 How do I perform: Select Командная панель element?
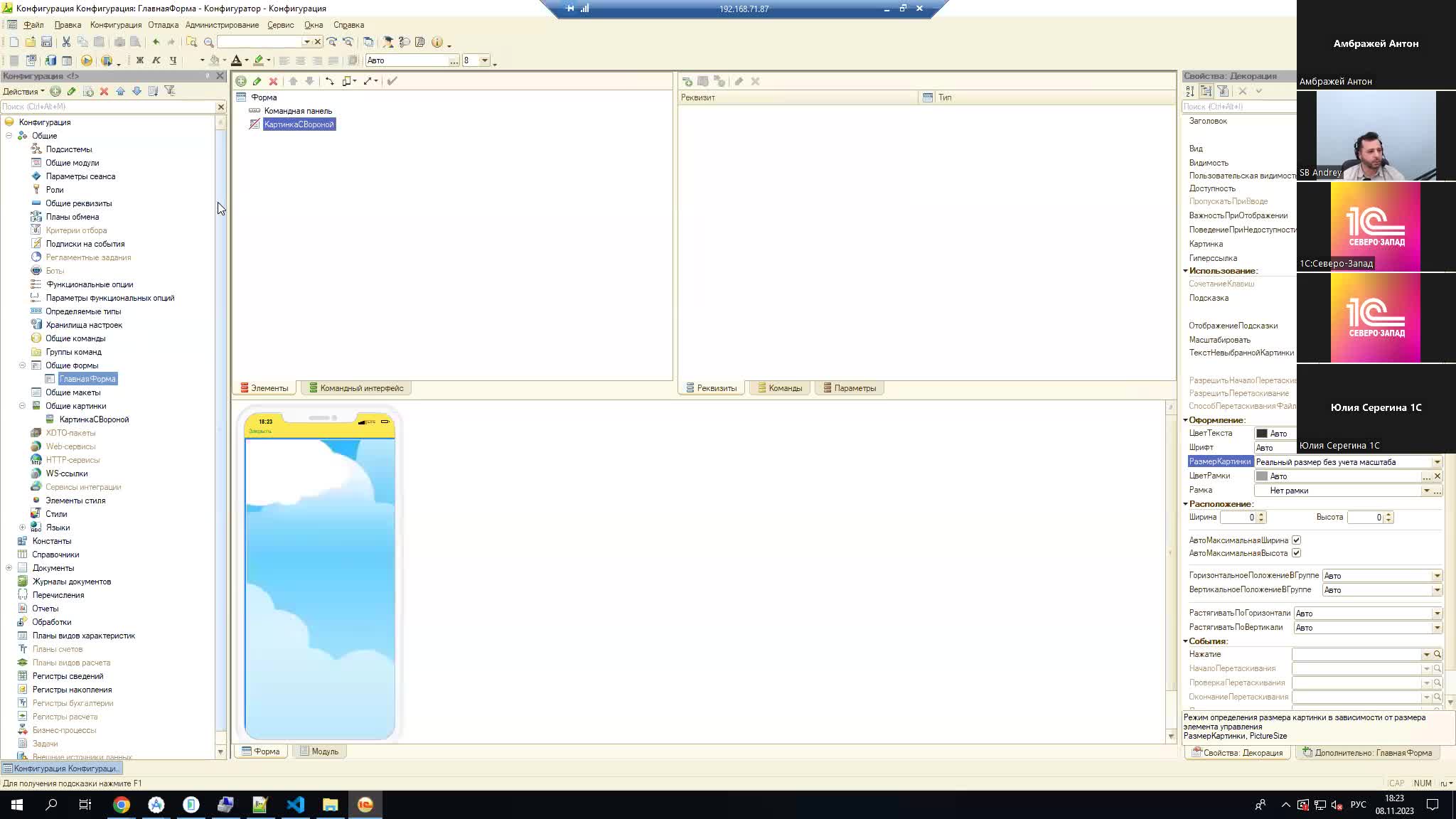coord(298,111)
